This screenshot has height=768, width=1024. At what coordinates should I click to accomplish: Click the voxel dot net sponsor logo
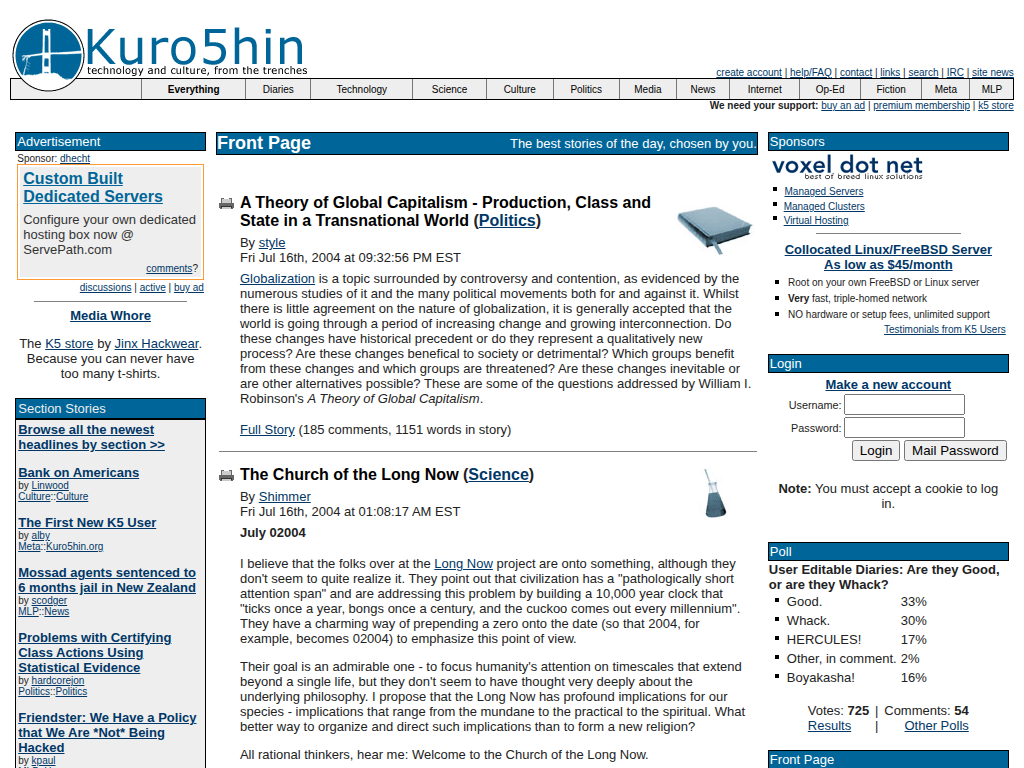tap(847, 167)
